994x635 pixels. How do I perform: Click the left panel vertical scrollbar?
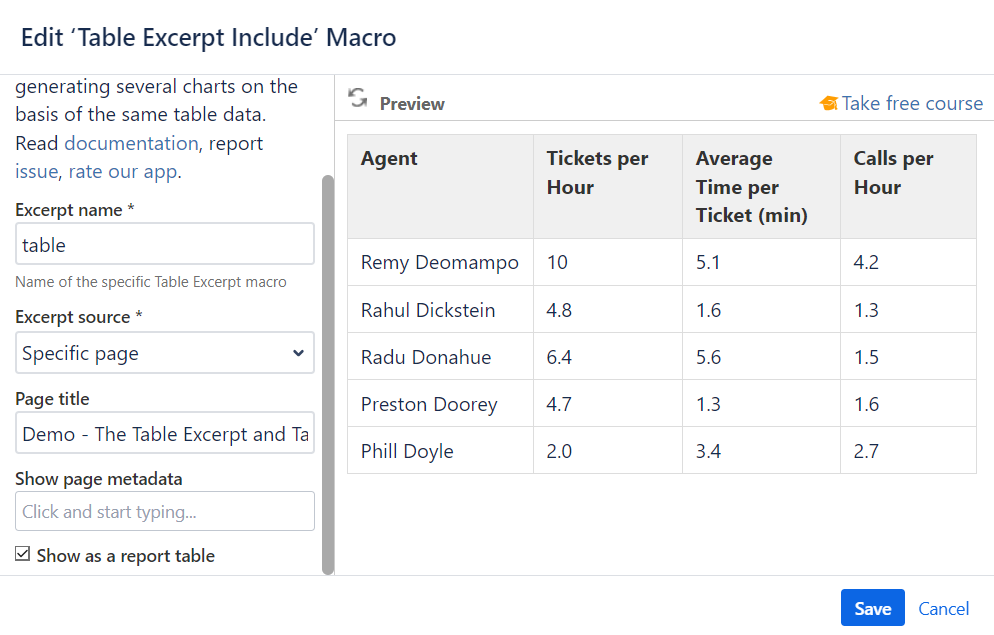(x=328, y=375)
